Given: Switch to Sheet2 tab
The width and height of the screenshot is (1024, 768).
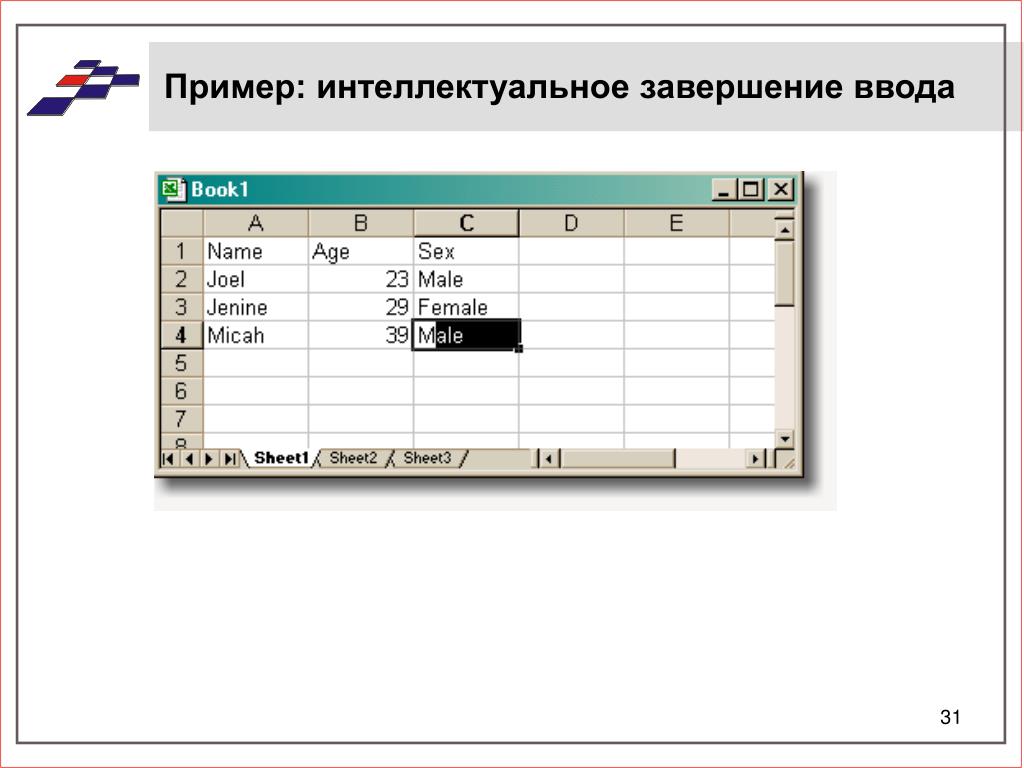Looking at the screenshot, I should pyautogui.click(x=353, y=458).
